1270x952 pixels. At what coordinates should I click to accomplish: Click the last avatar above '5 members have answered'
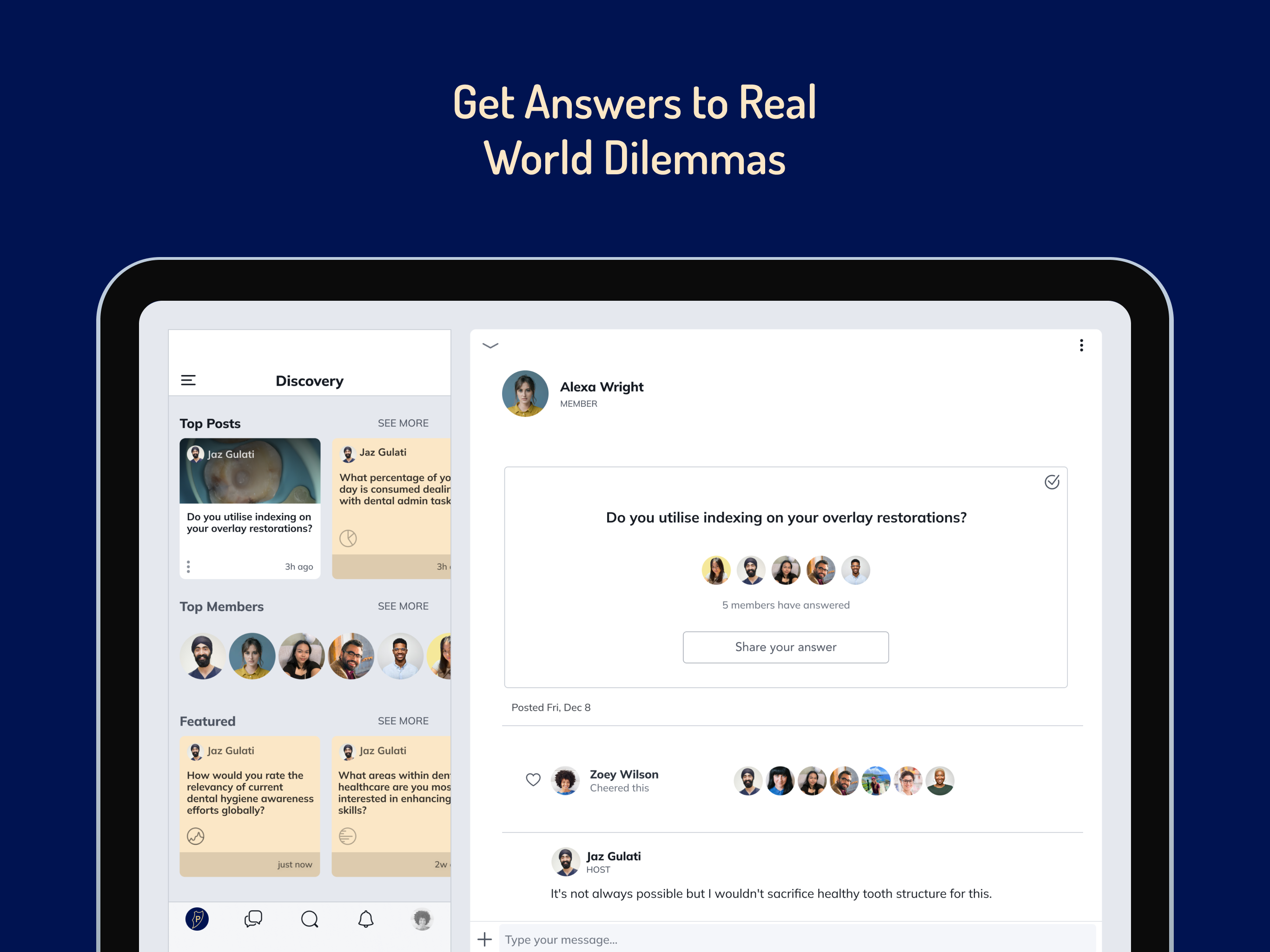(855, 570)
